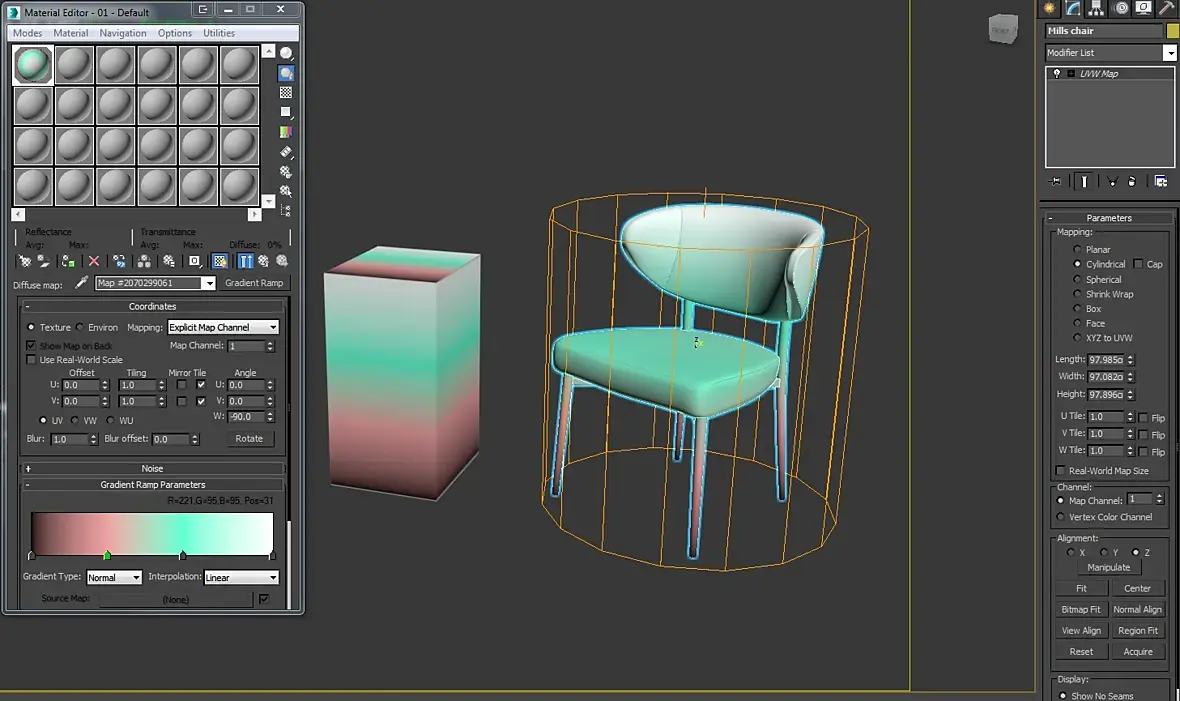Open the Modifier List dropdown
The height and width of the screenshot is (701, 1180).
pos(1111,53)
